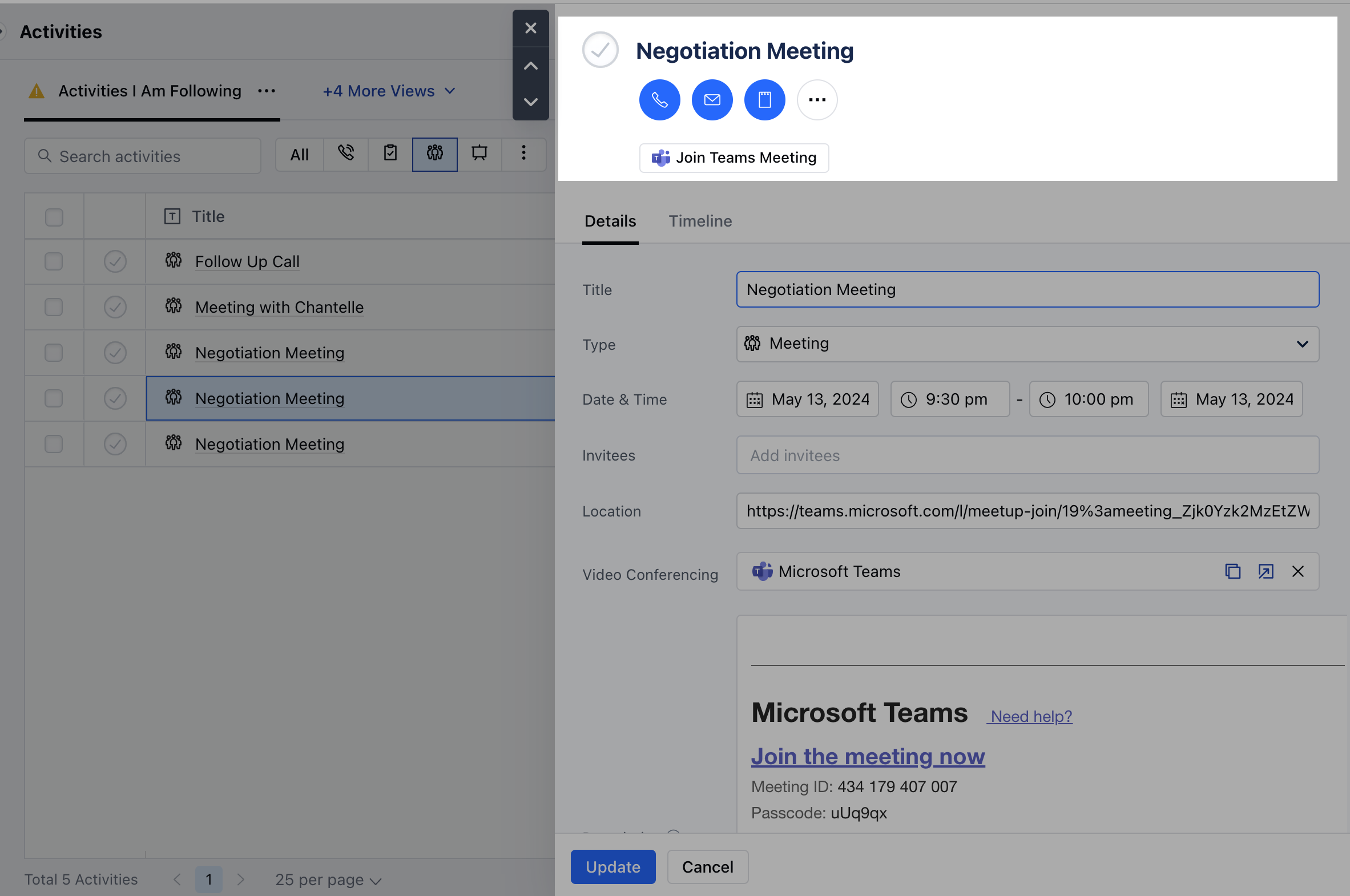Switch to the Timeline tab
This screenshot has height=896, width=1350.
tap(700, 221)
